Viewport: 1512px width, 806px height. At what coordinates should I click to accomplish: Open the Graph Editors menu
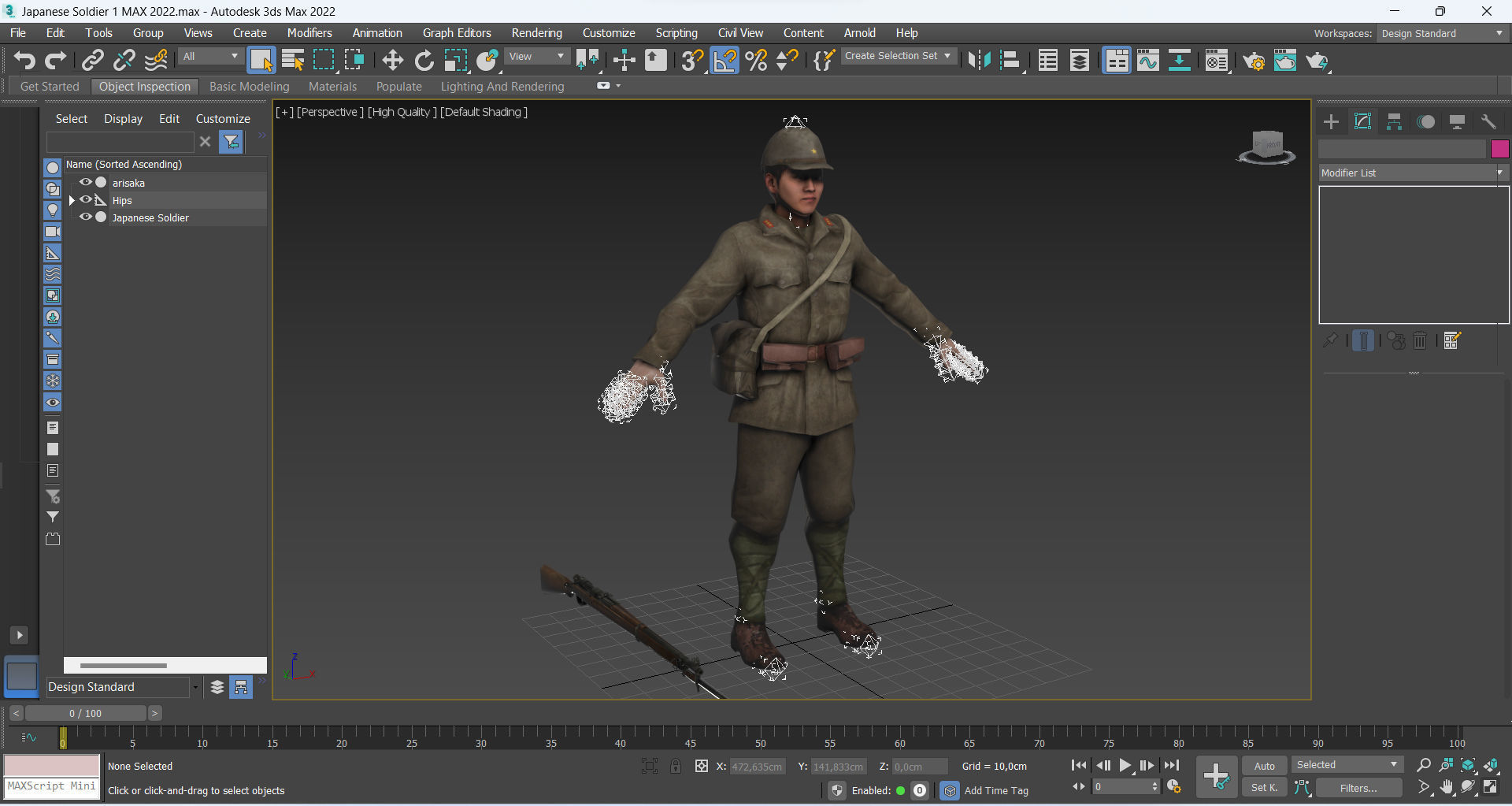[x=457, y=33]
